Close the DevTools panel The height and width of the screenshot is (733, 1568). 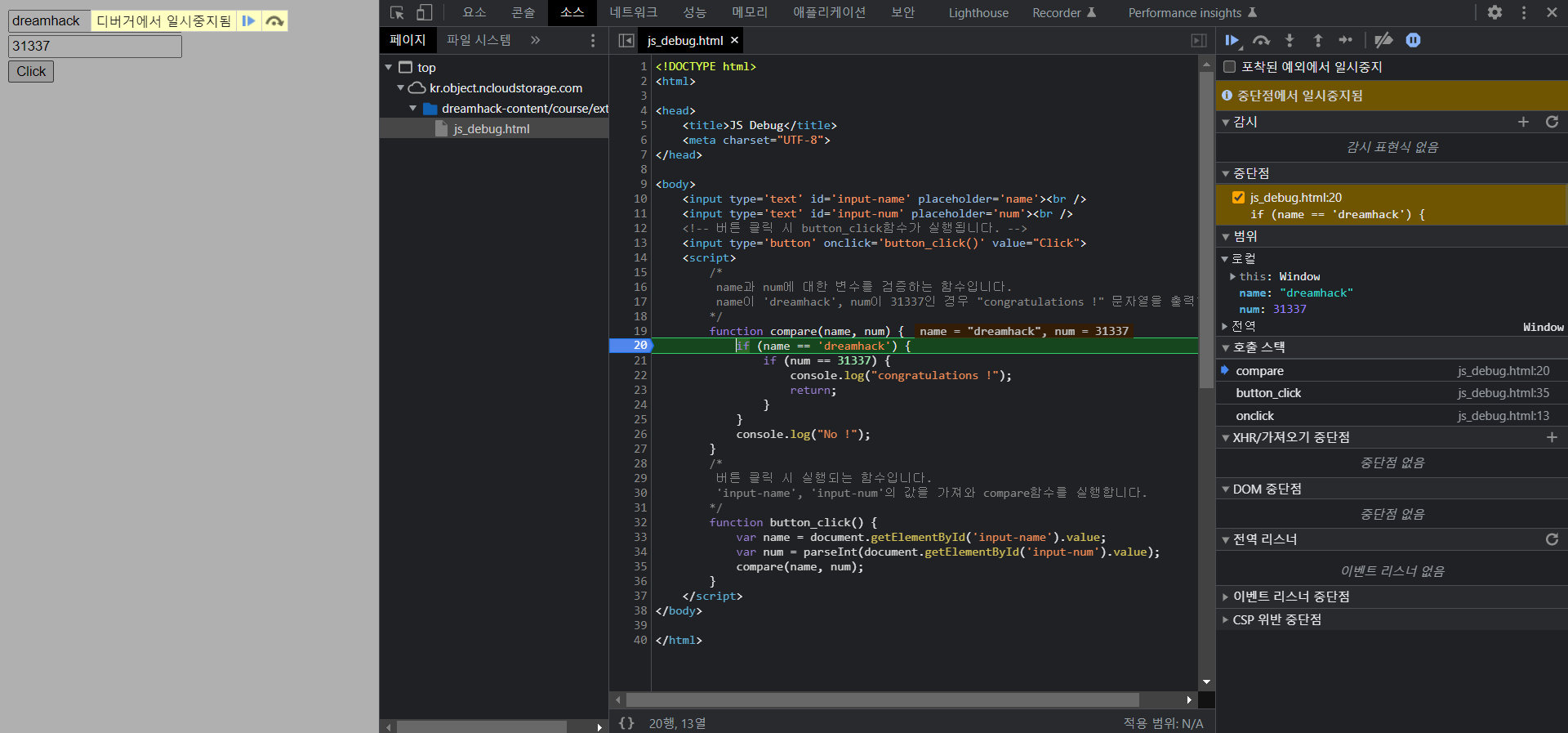coord(1552,12)
